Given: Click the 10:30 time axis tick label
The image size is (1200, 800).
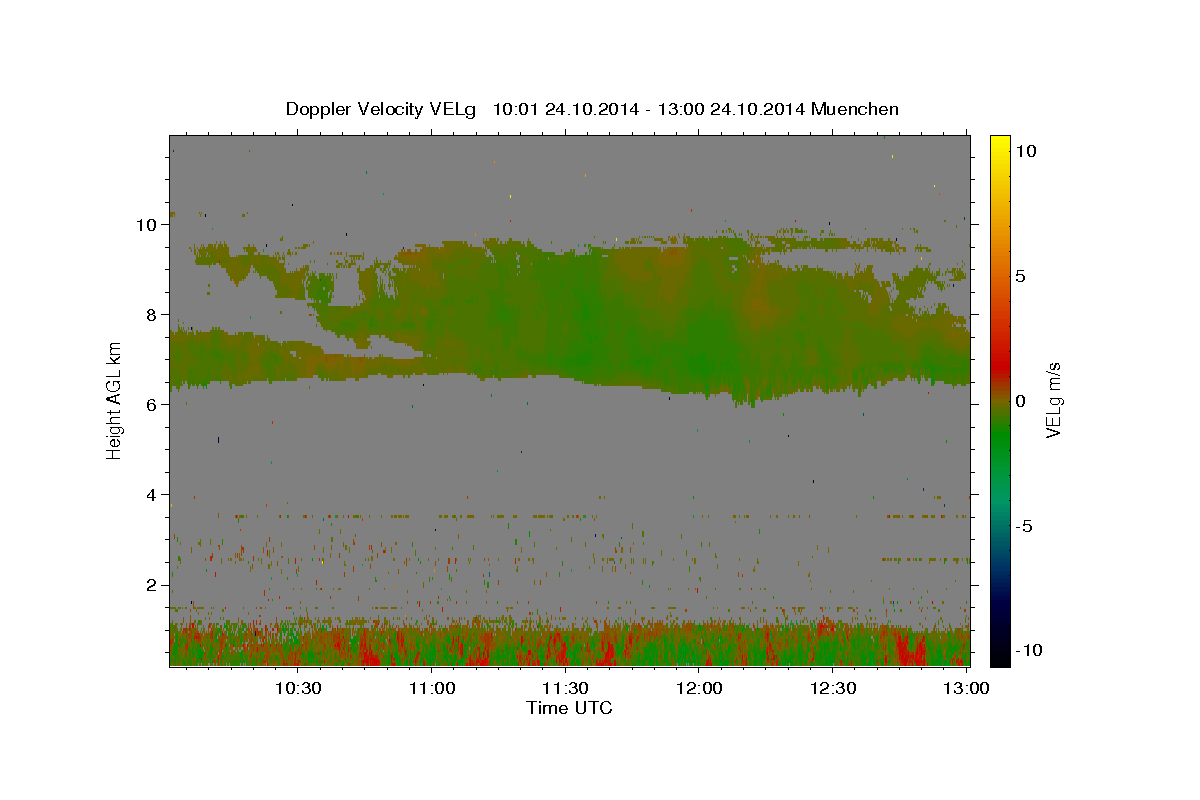Looking at the screenshot, I should tap(298, 688).
